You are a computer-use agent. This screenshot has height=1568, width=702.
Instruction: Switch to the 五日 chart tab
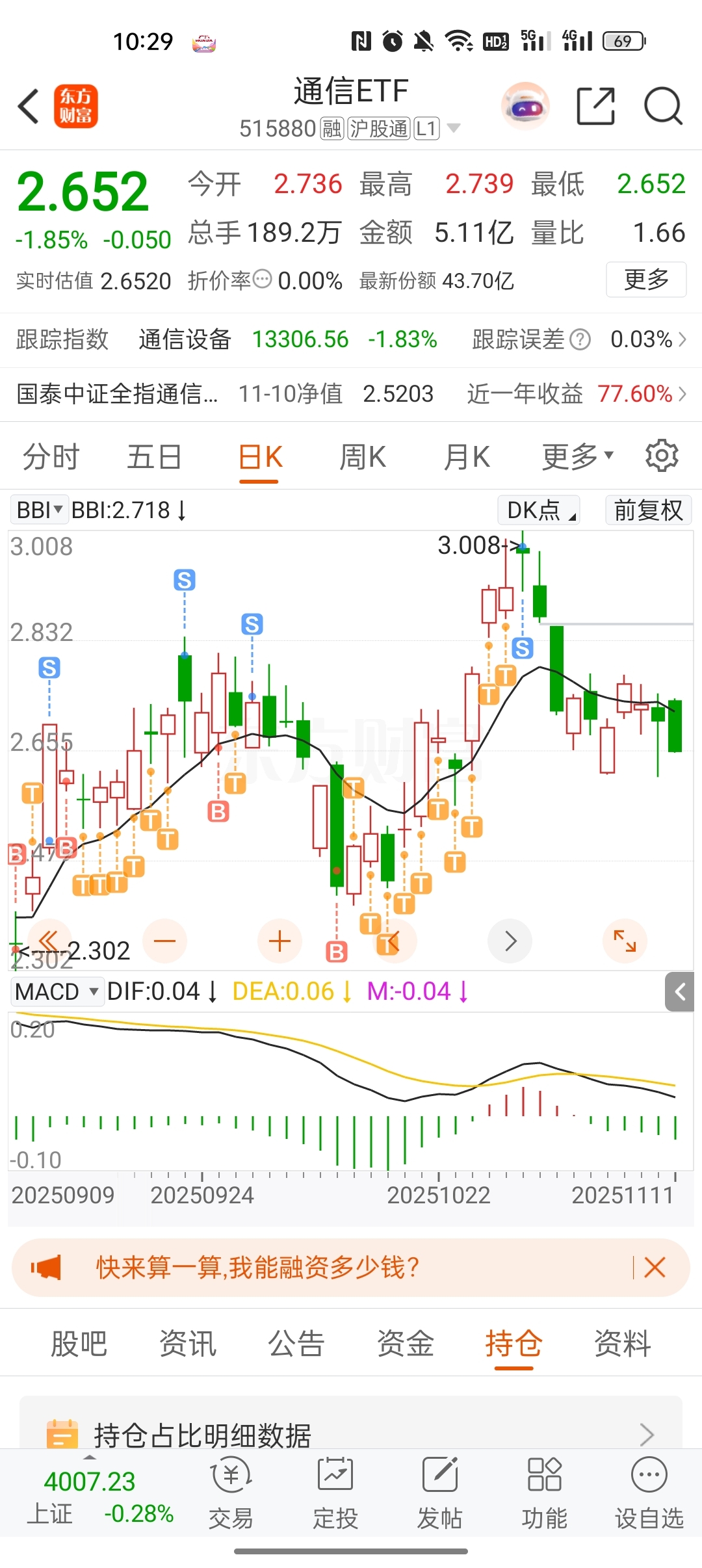[154, 456]
